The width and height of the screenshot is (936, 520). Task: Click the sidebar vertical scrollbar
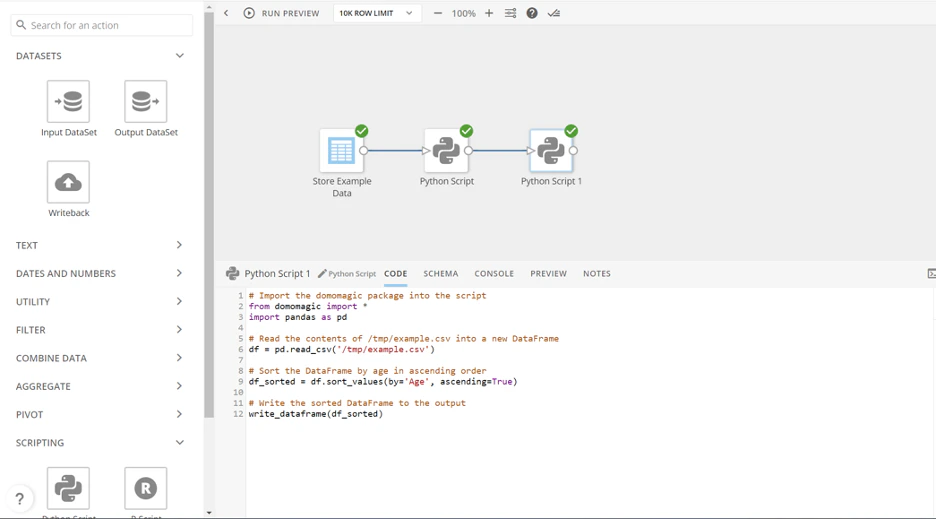(x=208, y=215)
